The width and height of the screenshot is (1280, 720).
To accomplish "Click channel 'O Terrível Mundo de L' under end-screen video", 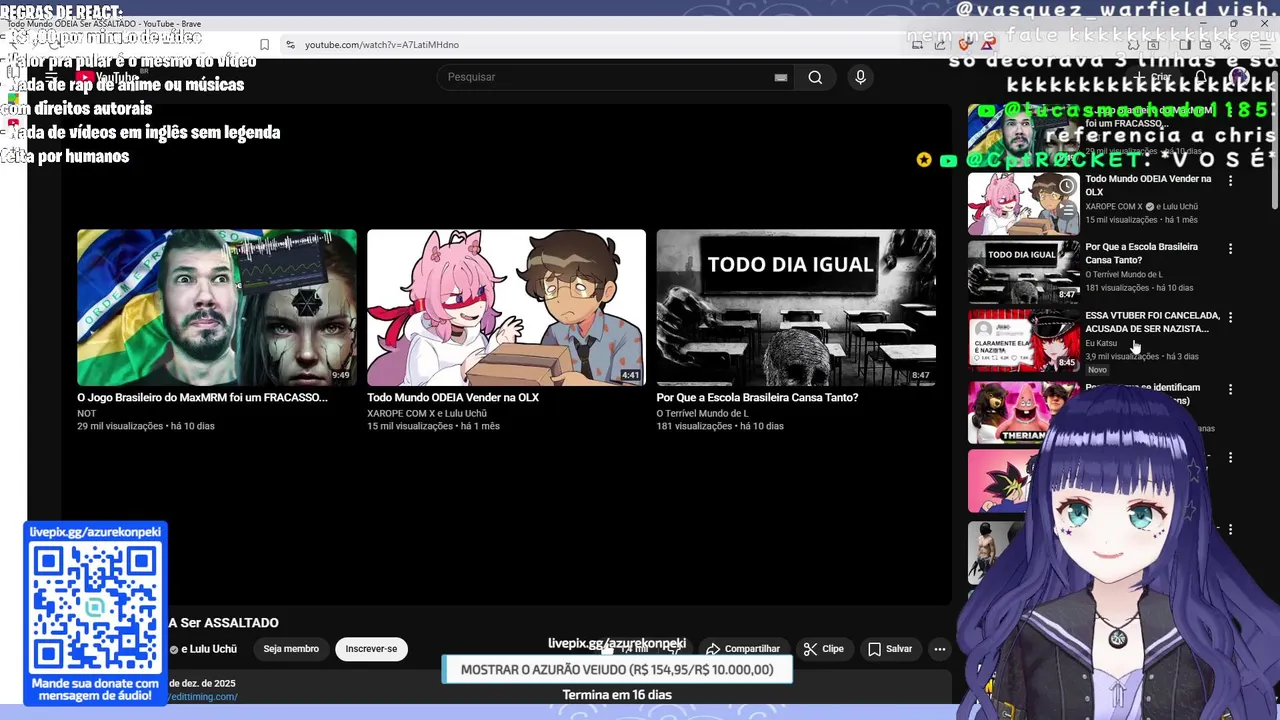I will (702, 413).
